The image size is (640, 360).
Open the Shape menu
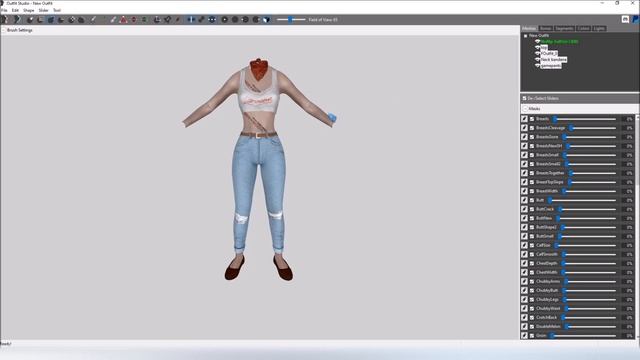(x=29, y=10)
